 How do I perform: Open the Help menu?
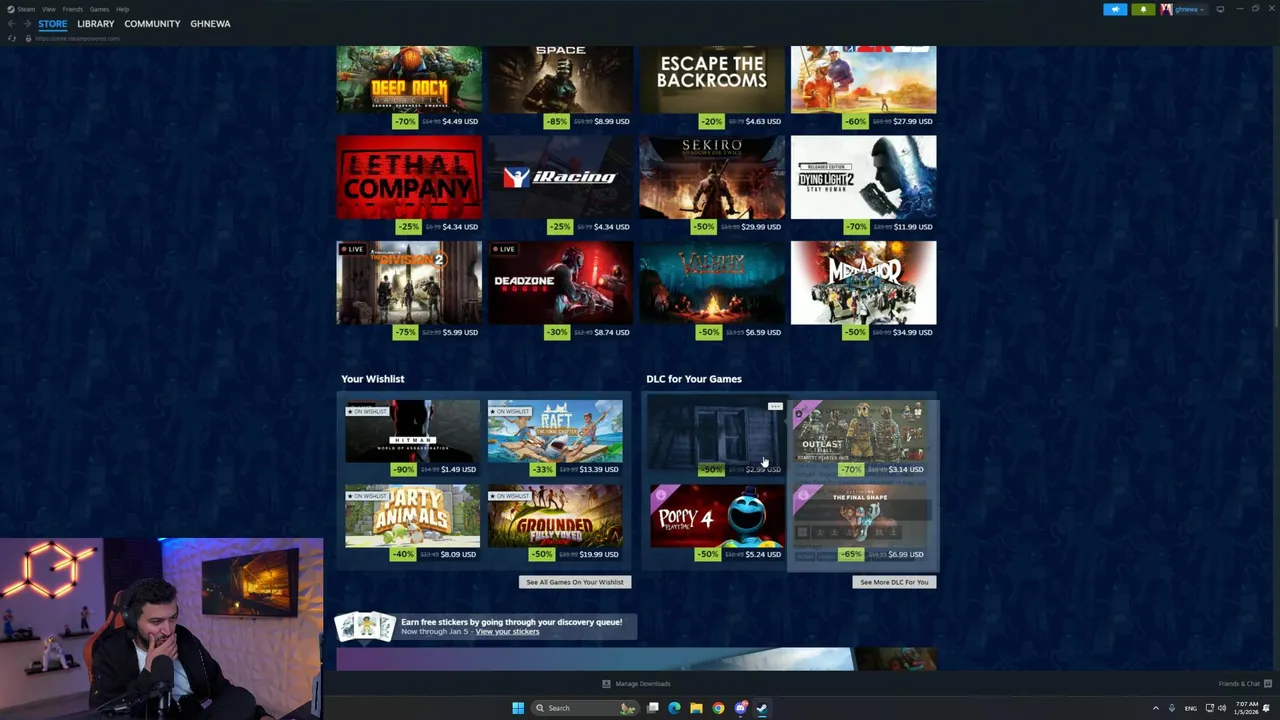122,9
